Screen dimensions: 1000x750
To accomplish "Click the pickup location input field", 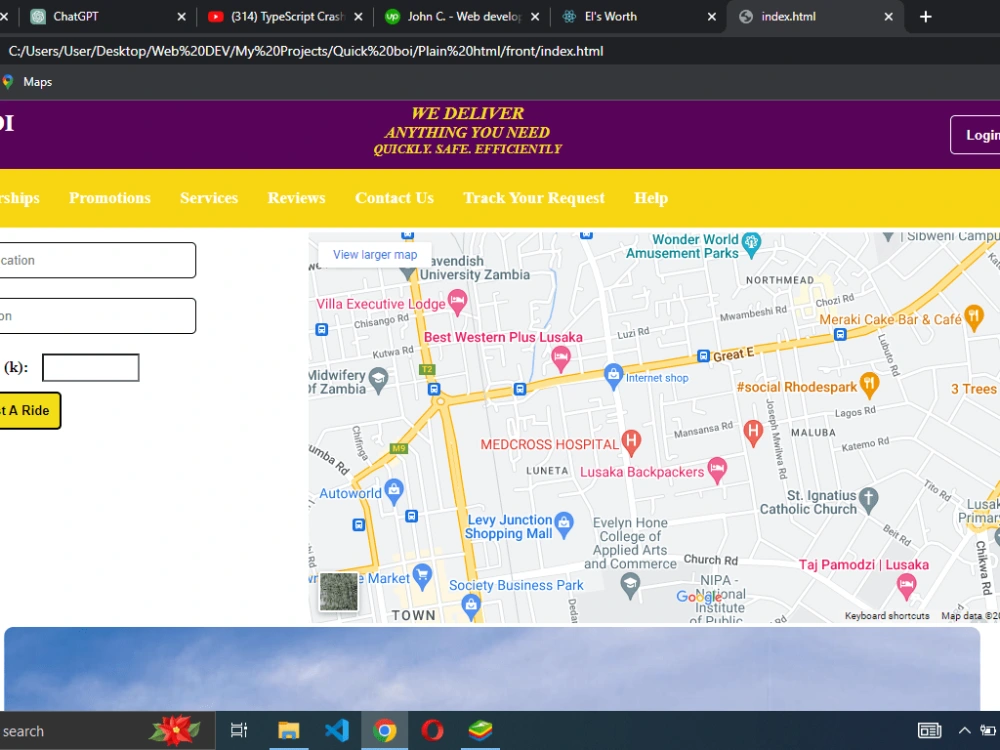I will point(97,260).
